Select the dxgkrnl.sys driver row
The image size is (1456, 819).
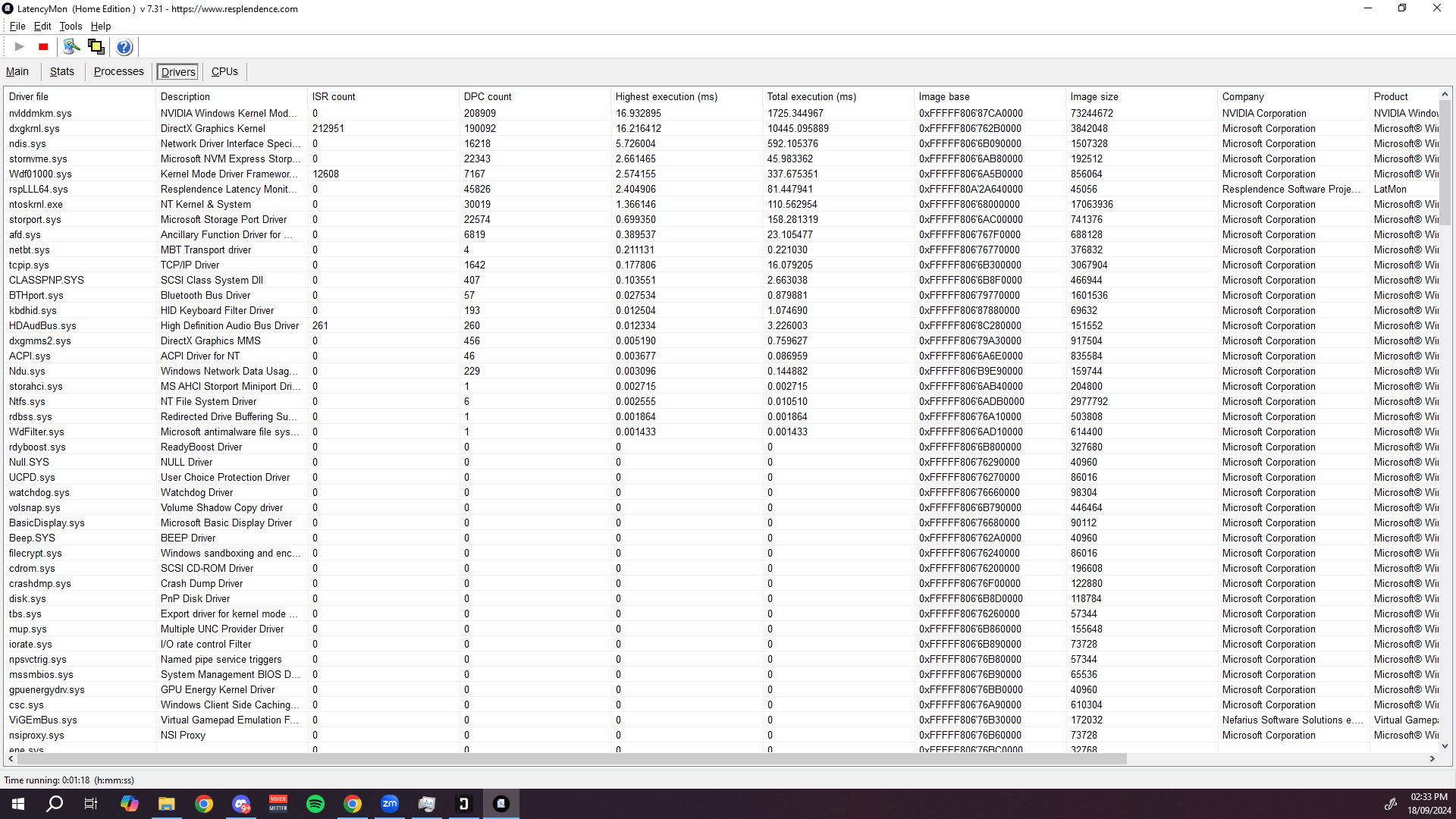[34, 128]
